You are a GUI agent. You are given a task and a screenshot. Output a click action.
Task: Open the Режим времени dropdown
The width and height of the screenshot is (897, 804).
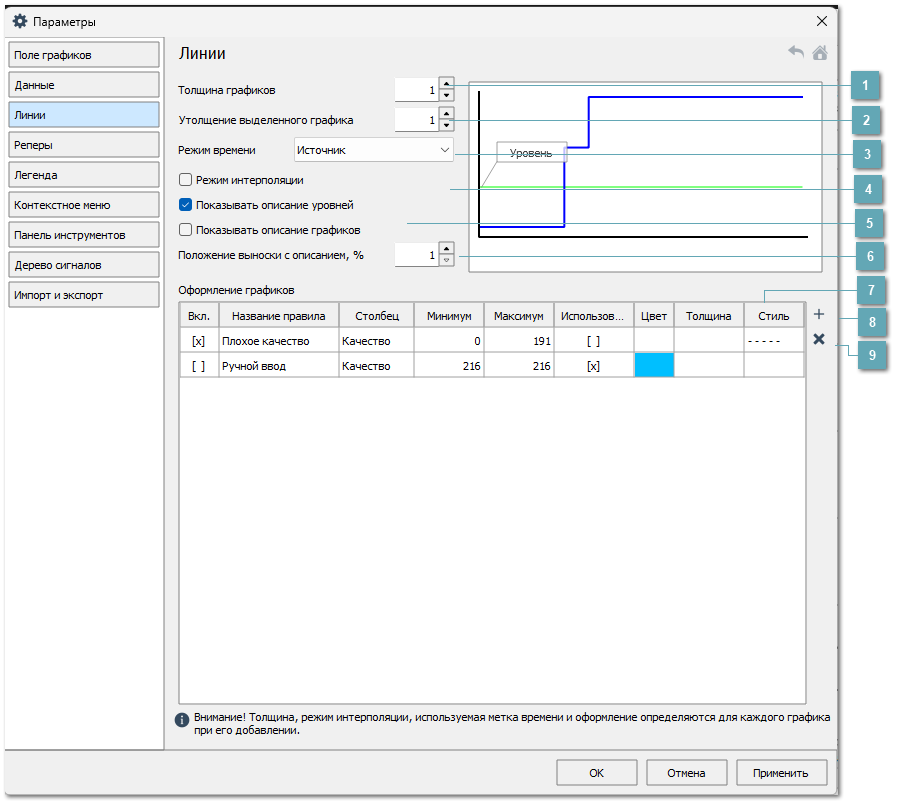374,150
